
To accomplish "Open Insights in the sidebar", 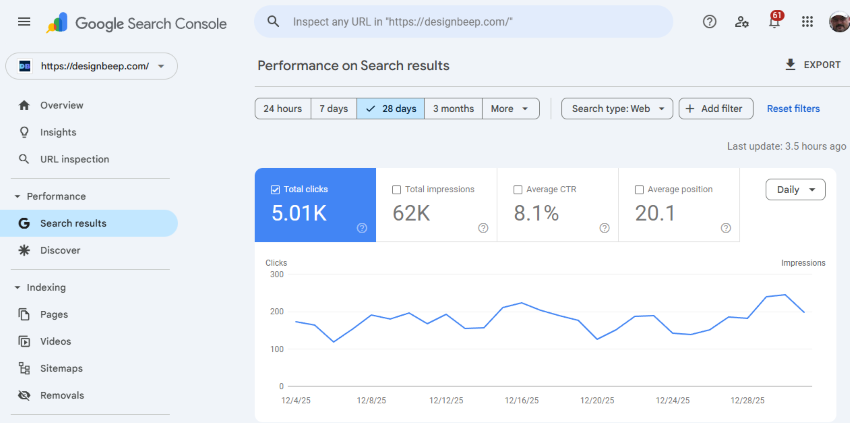I will [x=58, y=132].
